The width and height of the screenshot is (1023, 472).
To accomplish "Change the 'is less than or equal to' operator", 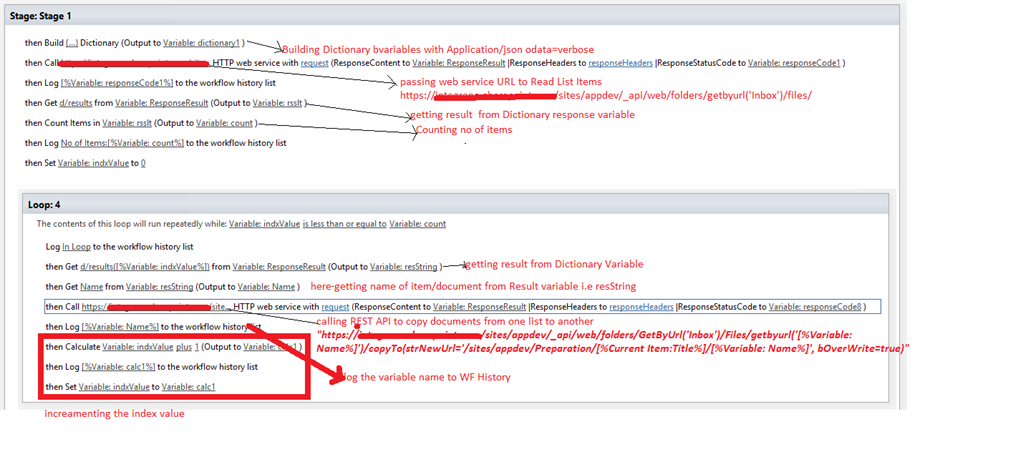I will click(344, 224).
